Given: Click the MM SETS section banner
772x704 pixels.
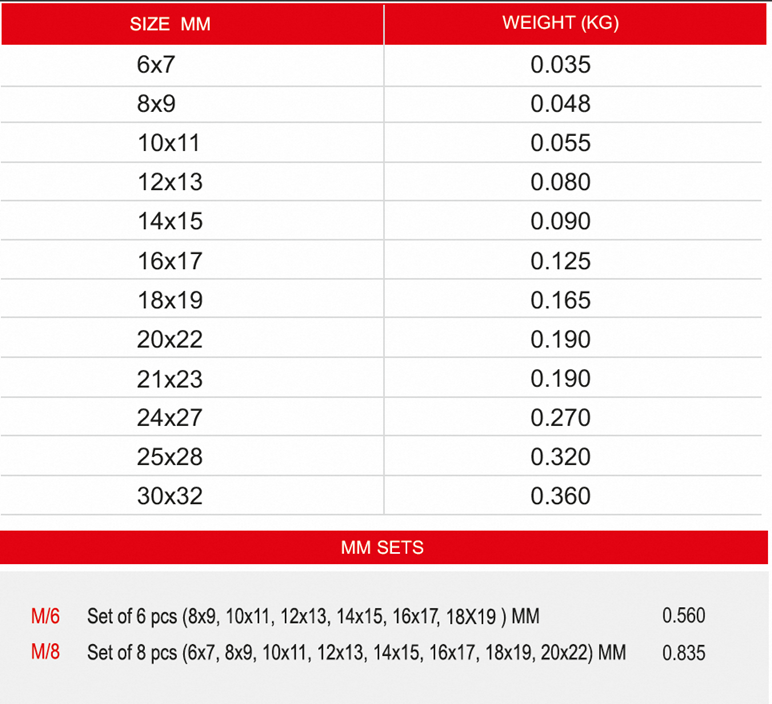Looking at the screenshot, I should pyautogui.click(x=384, y=547).
